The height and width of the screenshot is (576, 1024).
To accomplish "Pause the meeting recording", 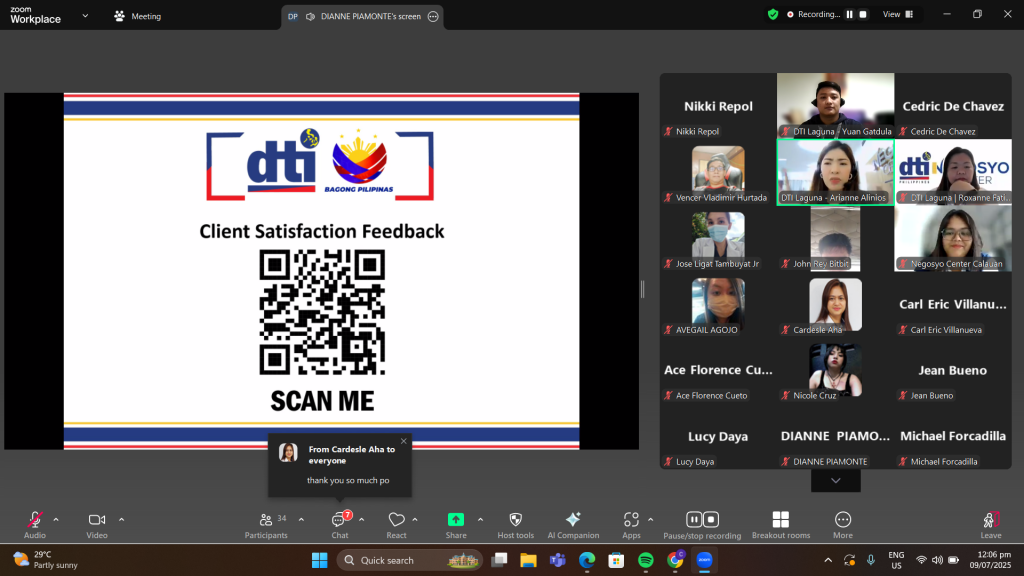I will tap(694, 519).
